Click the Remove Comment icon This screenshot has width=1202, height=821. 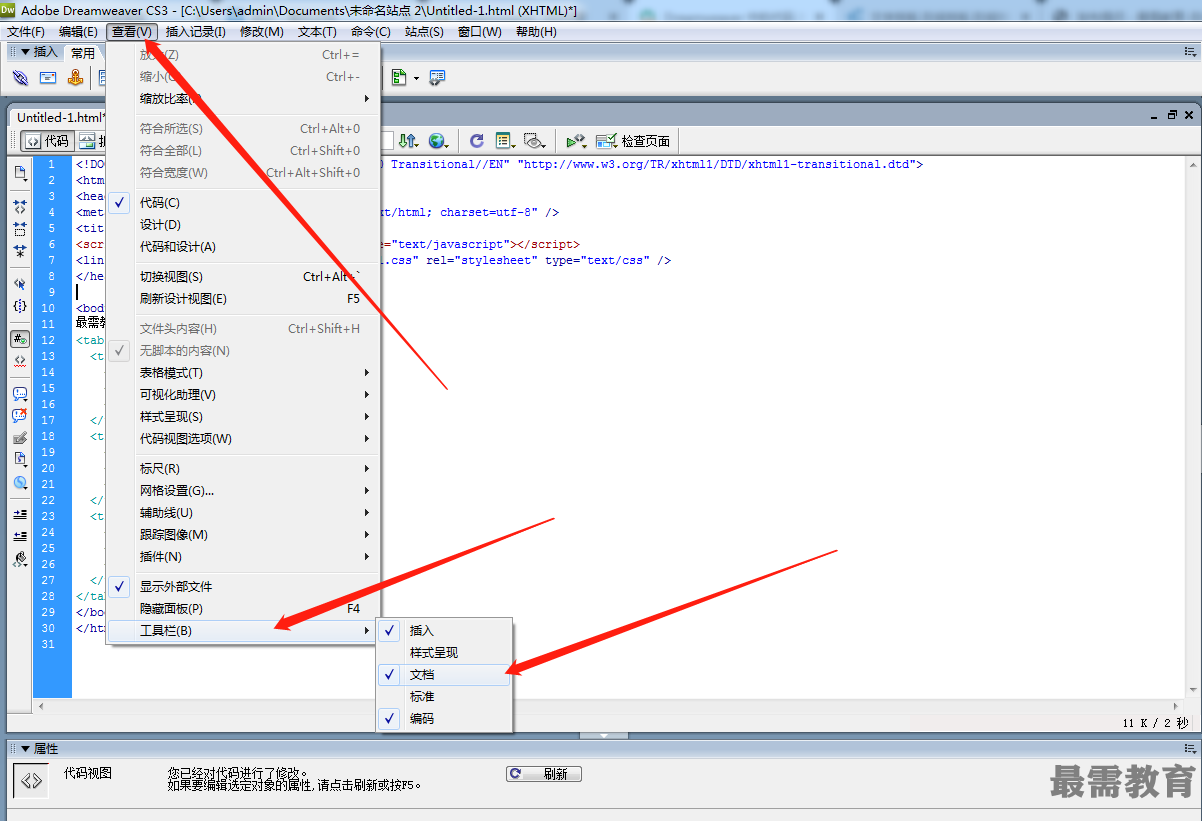pos(20,416)
